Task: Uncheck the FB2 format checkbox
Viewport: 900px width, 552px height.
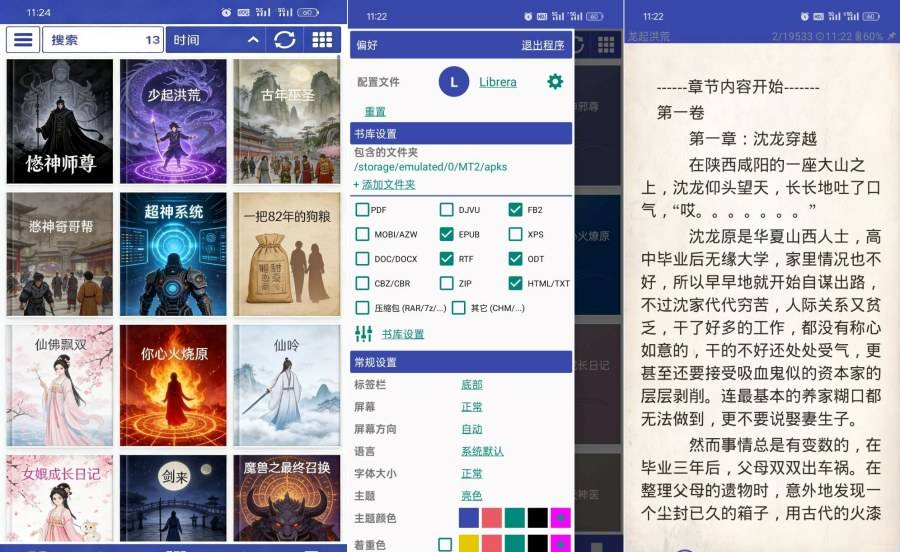Action: click(515, 209)
